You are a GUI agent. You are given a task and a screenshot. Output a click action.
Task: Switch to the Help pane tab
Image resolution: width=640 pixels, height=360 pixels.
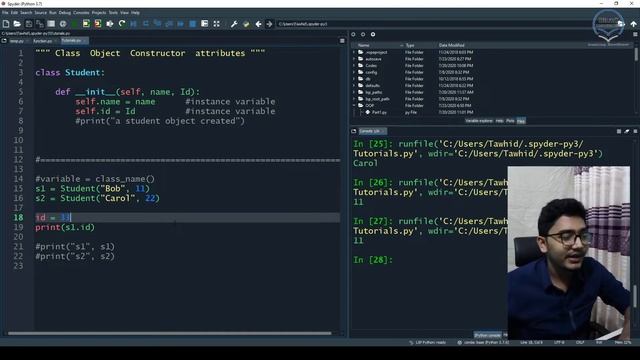point(499,121)
